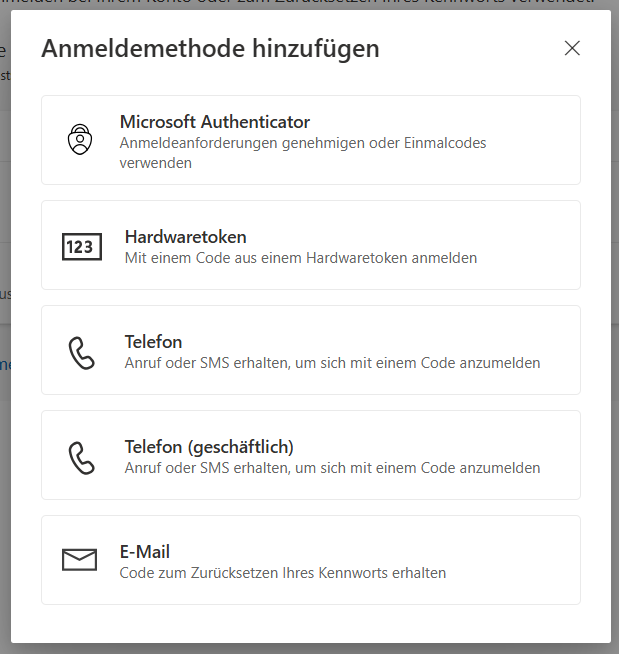Click the Telefon card's 'Anruf oder SMS' description
The image size is (619, 654).
[x=332, y=363]
